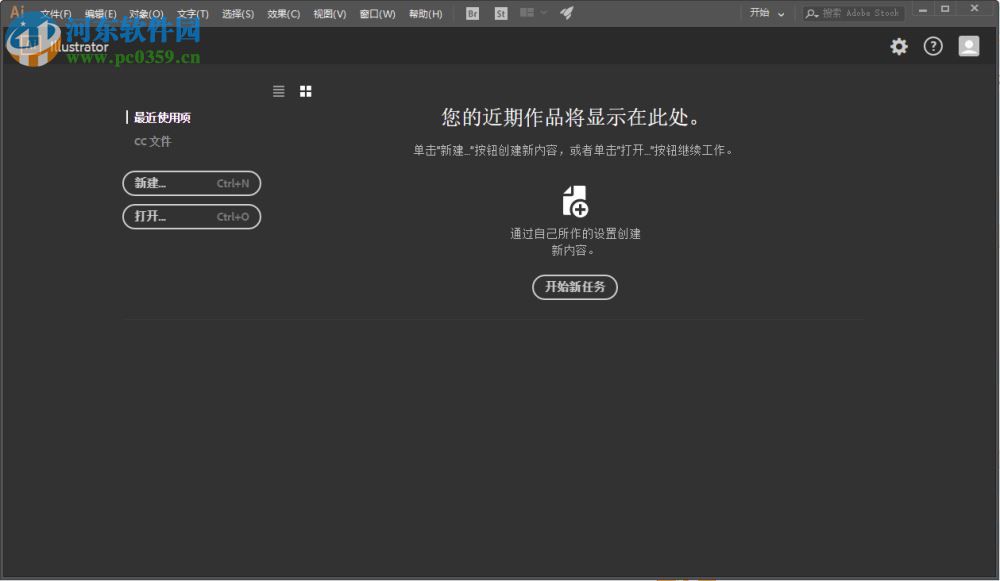Launch Adobe Bridge from the toolbar

[x=471, y=13]
